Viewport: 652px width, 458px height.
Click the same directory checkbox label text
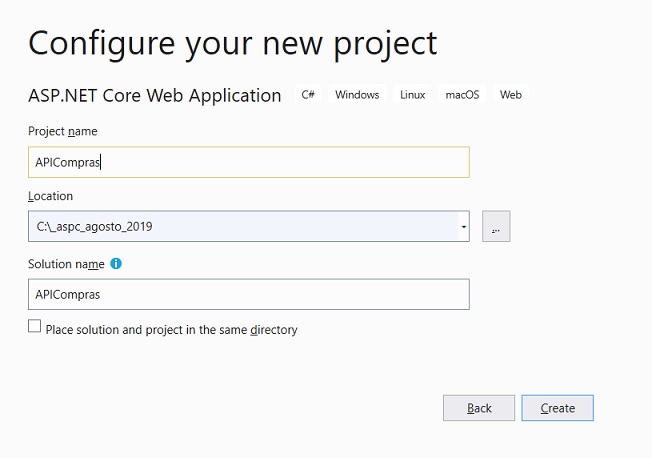pos(171,329)
